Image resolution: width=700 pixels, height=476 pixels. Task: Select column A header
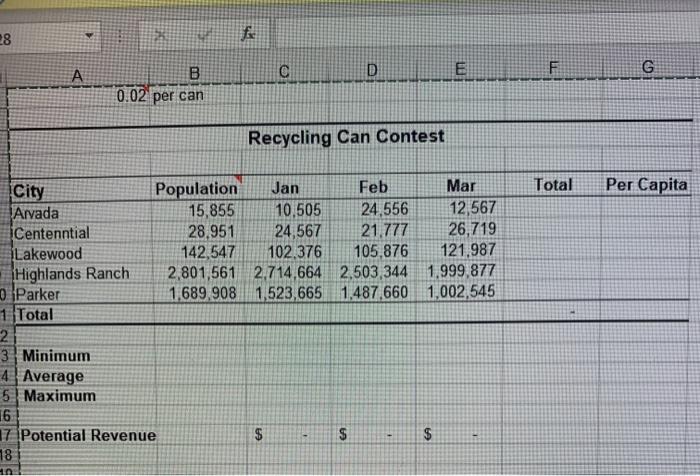(77, 75)
